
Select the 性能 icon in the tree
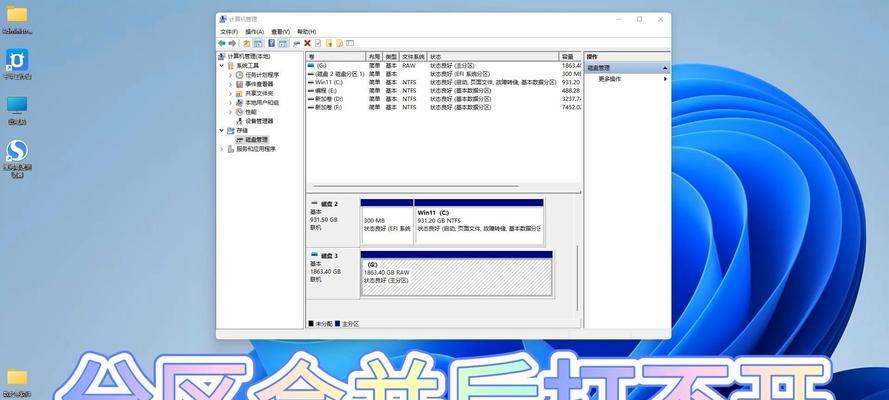tap(240, 112)
